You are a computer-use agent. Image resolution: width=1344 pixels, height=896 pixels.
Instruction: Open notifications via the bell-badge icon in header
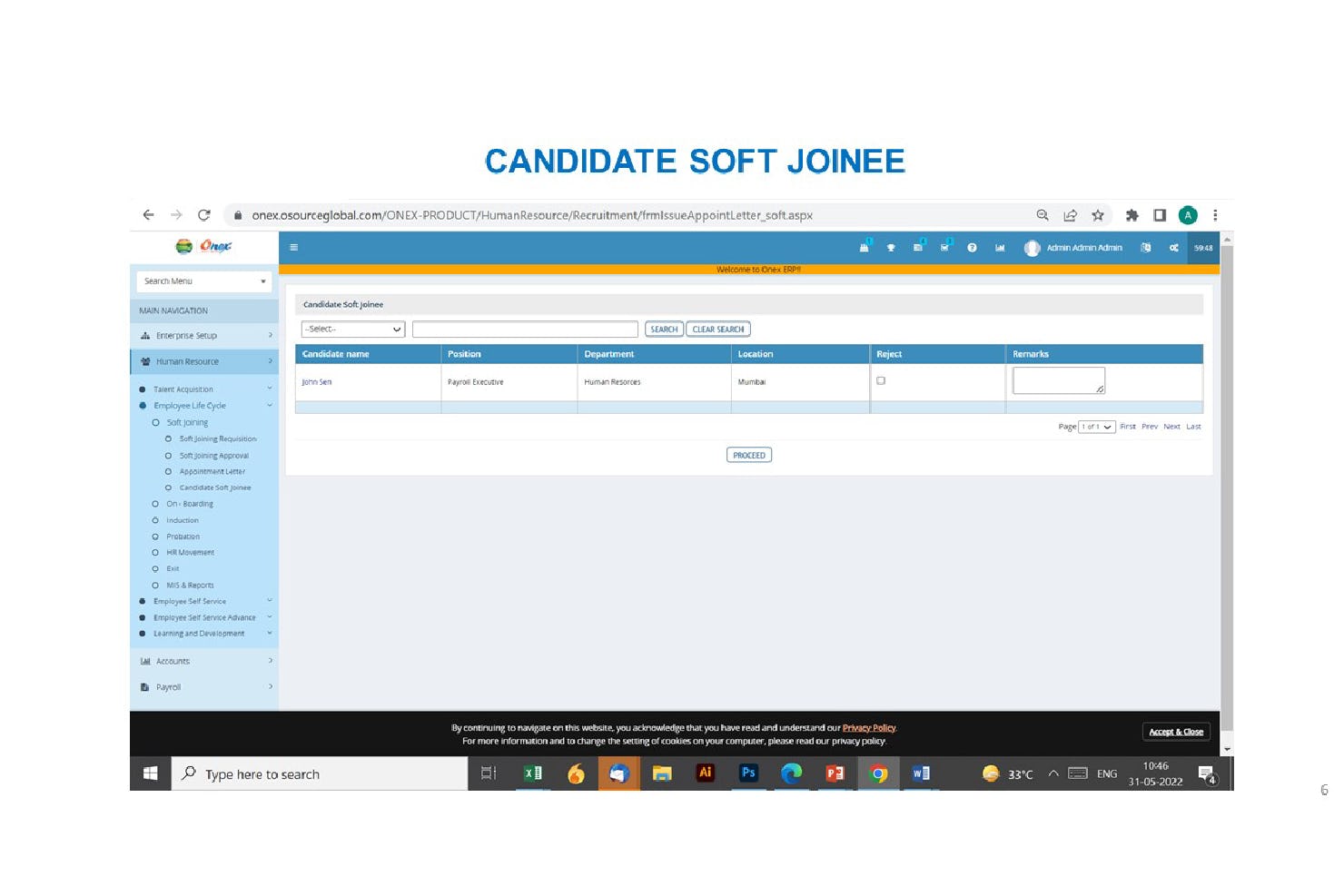(x=865, y=247)
